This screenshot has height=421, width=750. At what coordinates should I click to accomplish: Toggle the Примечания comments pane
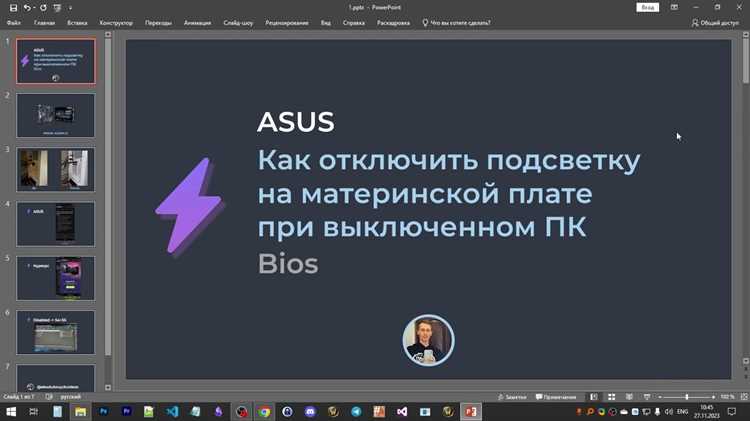coord(556,397)
